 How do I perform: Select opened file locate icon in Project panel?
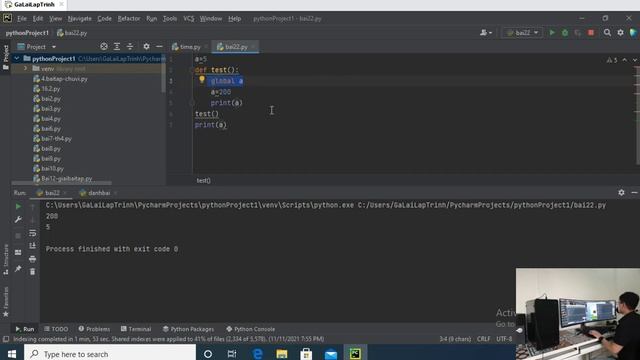[104, 47]
